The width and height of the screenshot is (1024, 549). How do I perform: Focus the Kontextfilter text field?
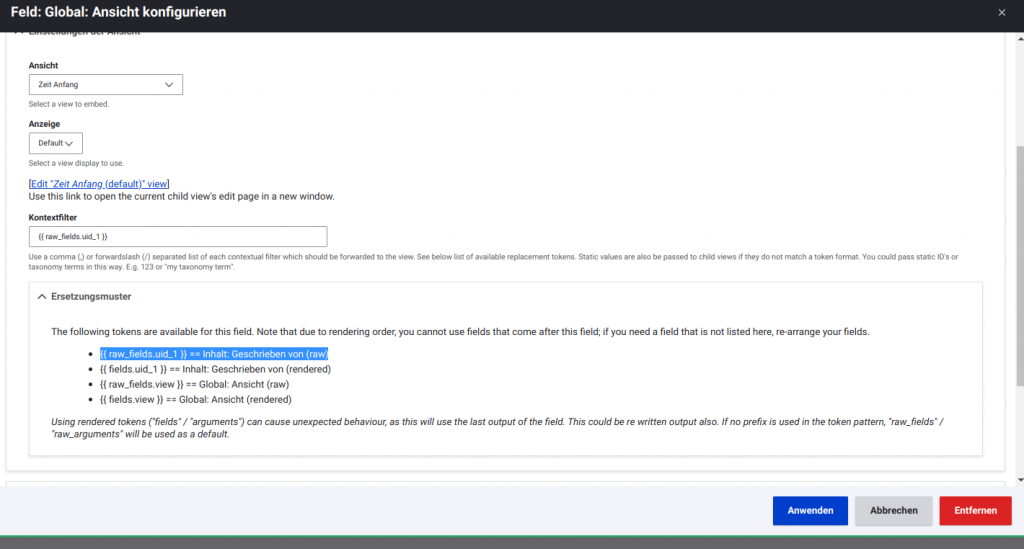point(177,236)
